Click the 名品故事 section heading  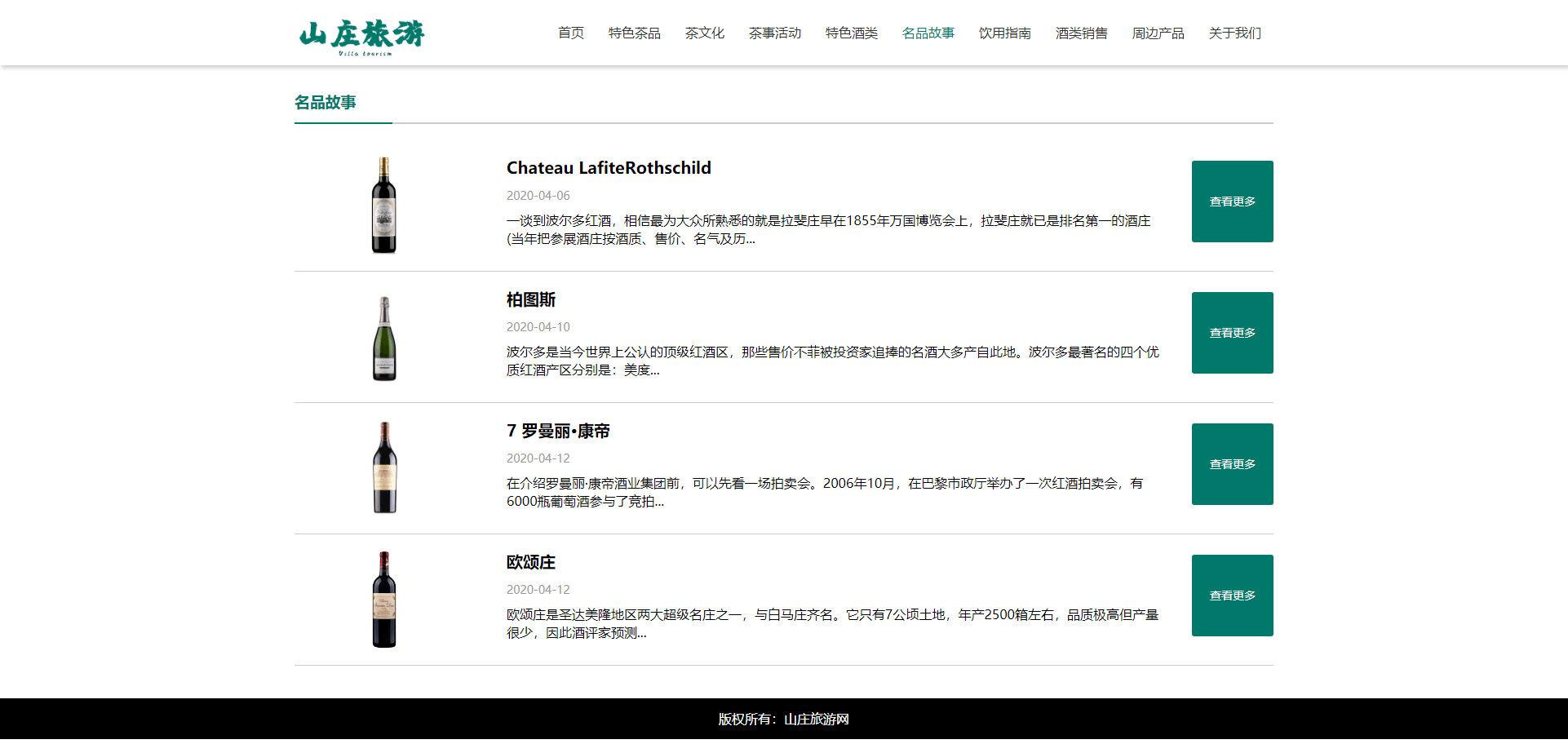(326, 102)
